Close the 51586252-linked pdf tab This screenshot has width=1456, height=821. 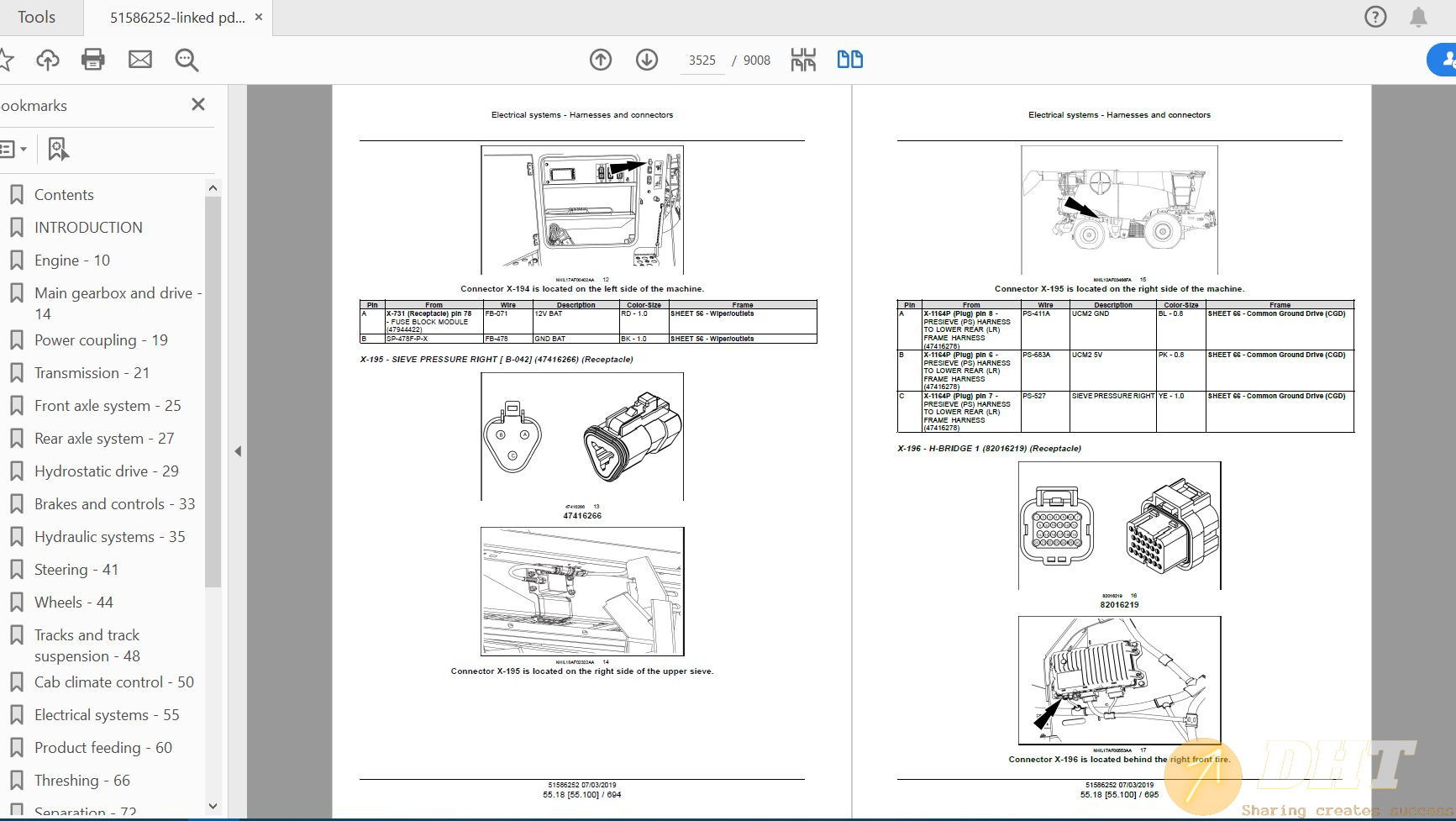click(259, 17)
